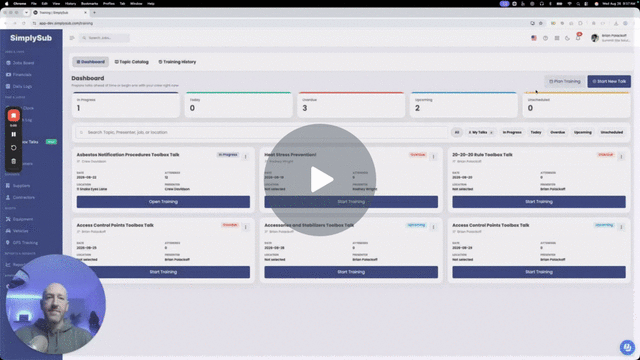Stop recording with the red recorder button
Image resolution: width=640 pixels, height=360 pixels.
coord(13,116)
